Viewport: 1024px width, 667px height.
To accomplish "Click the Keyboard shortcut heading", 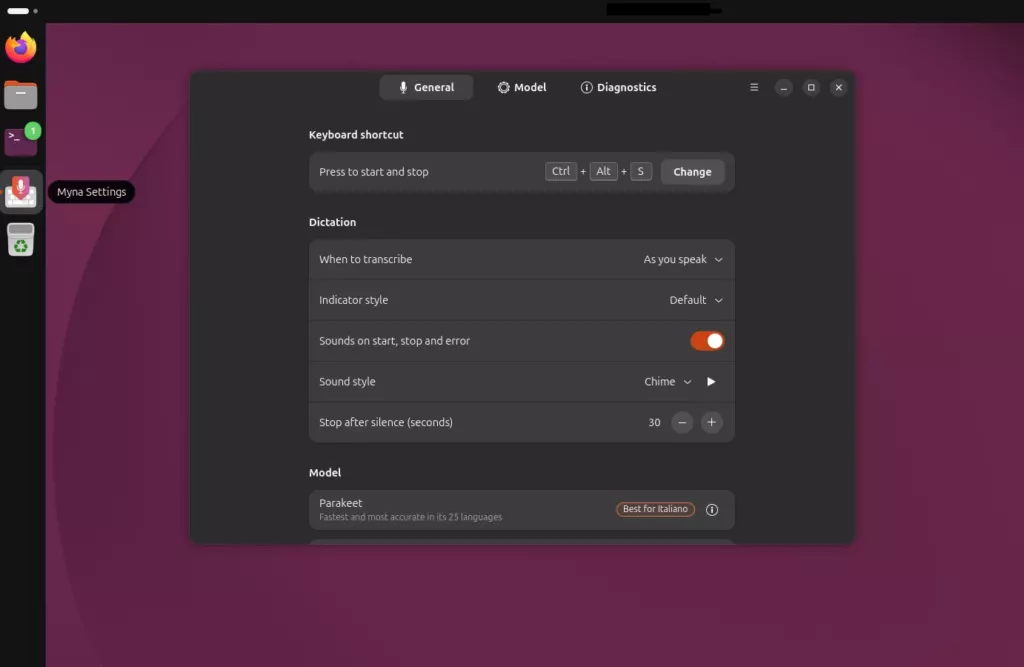I will pyautogui.click(x=356, y=135).
